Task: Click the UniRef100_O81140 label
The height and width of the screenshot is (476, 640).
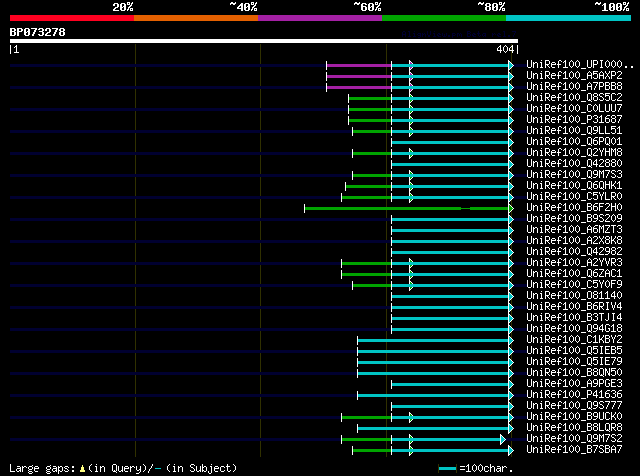Action: (574, 296)
